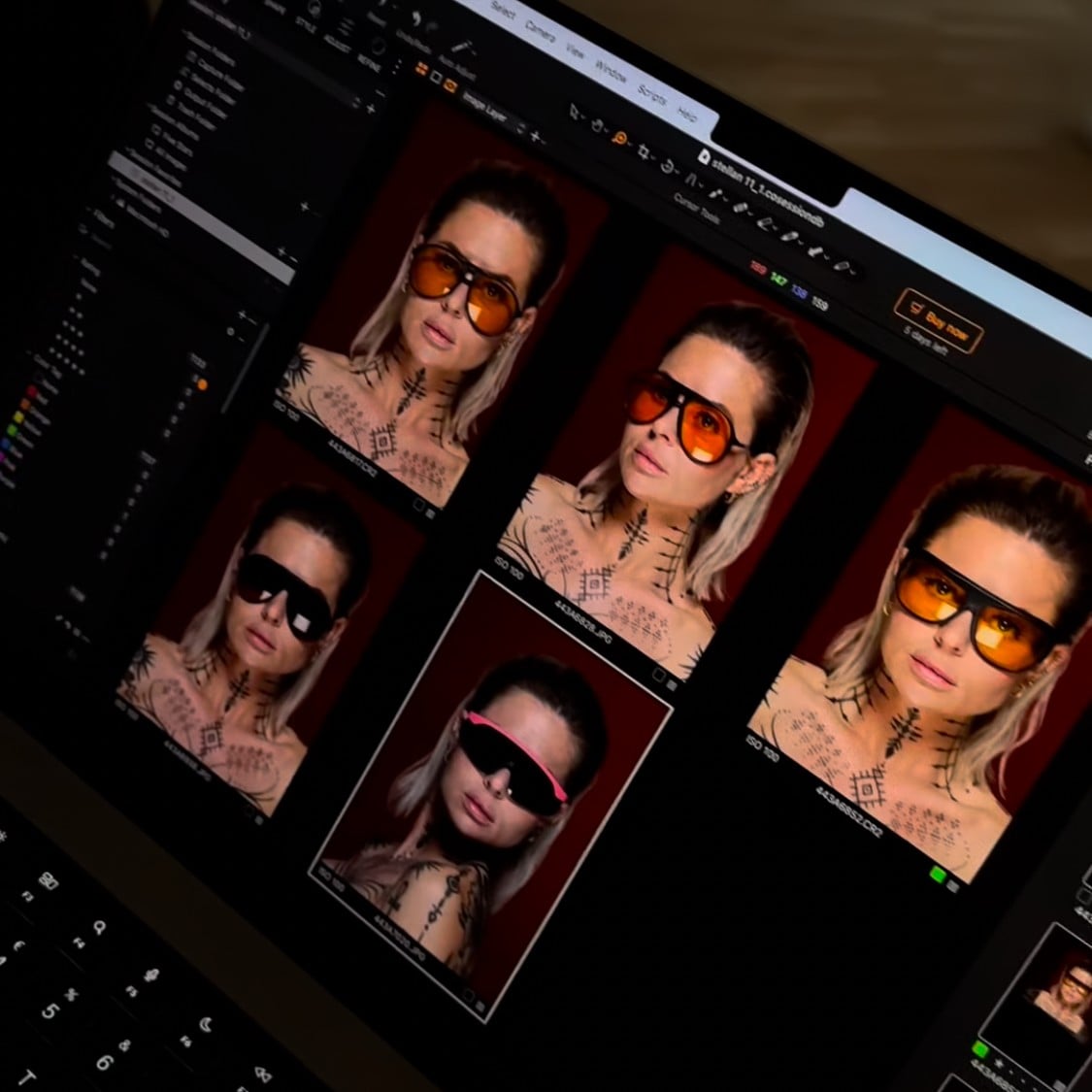The width and height of the screenshot is (1092, 1092).
Task: Open the Image Layer dropdown
Action: [x=485, y=107]
